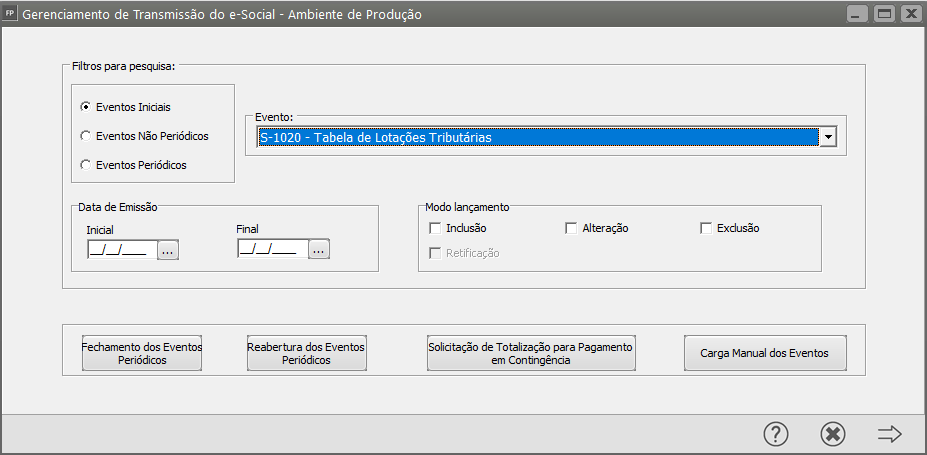
Task: Open date picker for Final date
Action: point(318,250)
